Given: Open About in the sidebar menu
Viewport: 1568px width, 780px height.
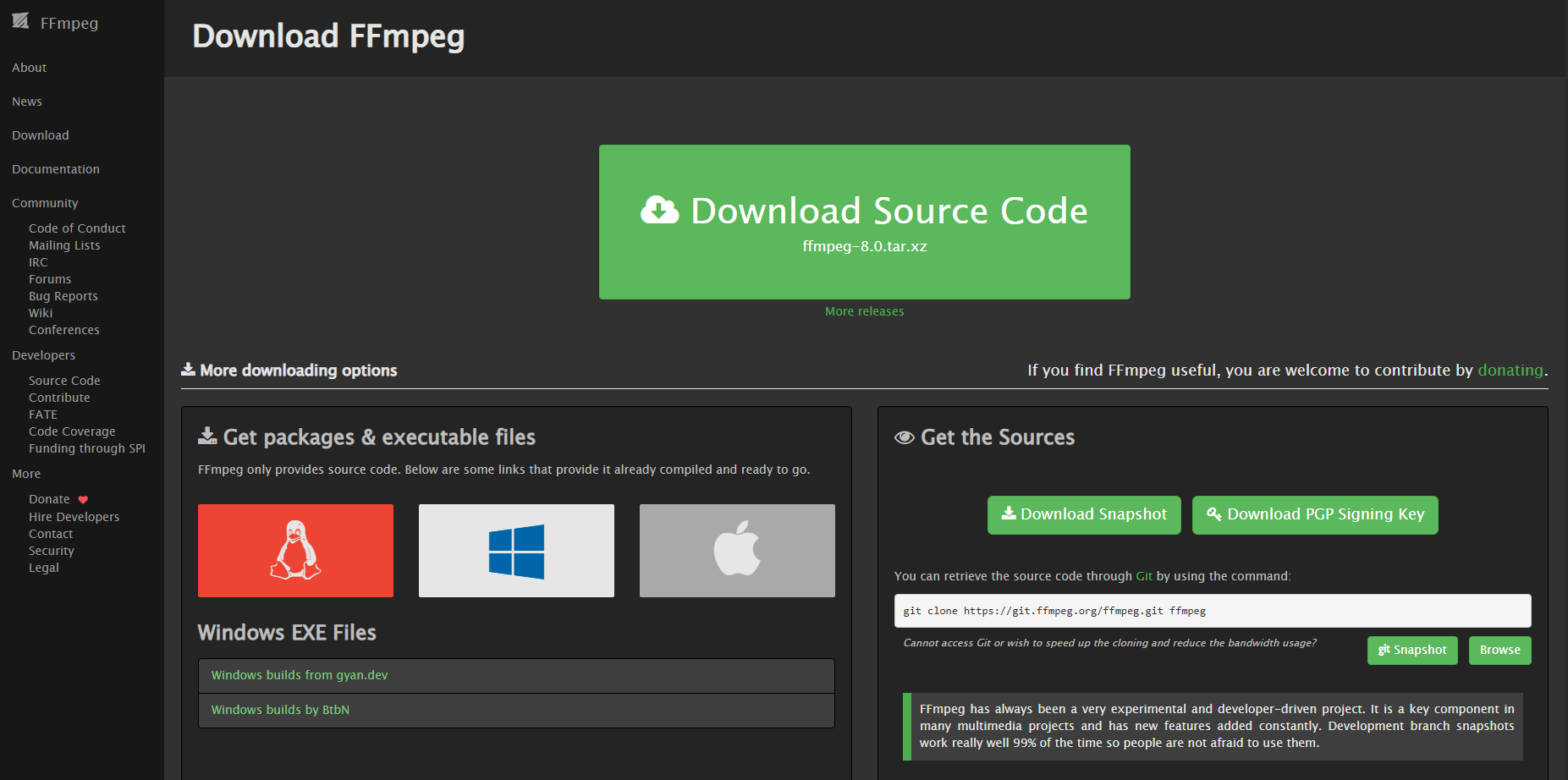Looking at the screenshot, I should point(30,68).
